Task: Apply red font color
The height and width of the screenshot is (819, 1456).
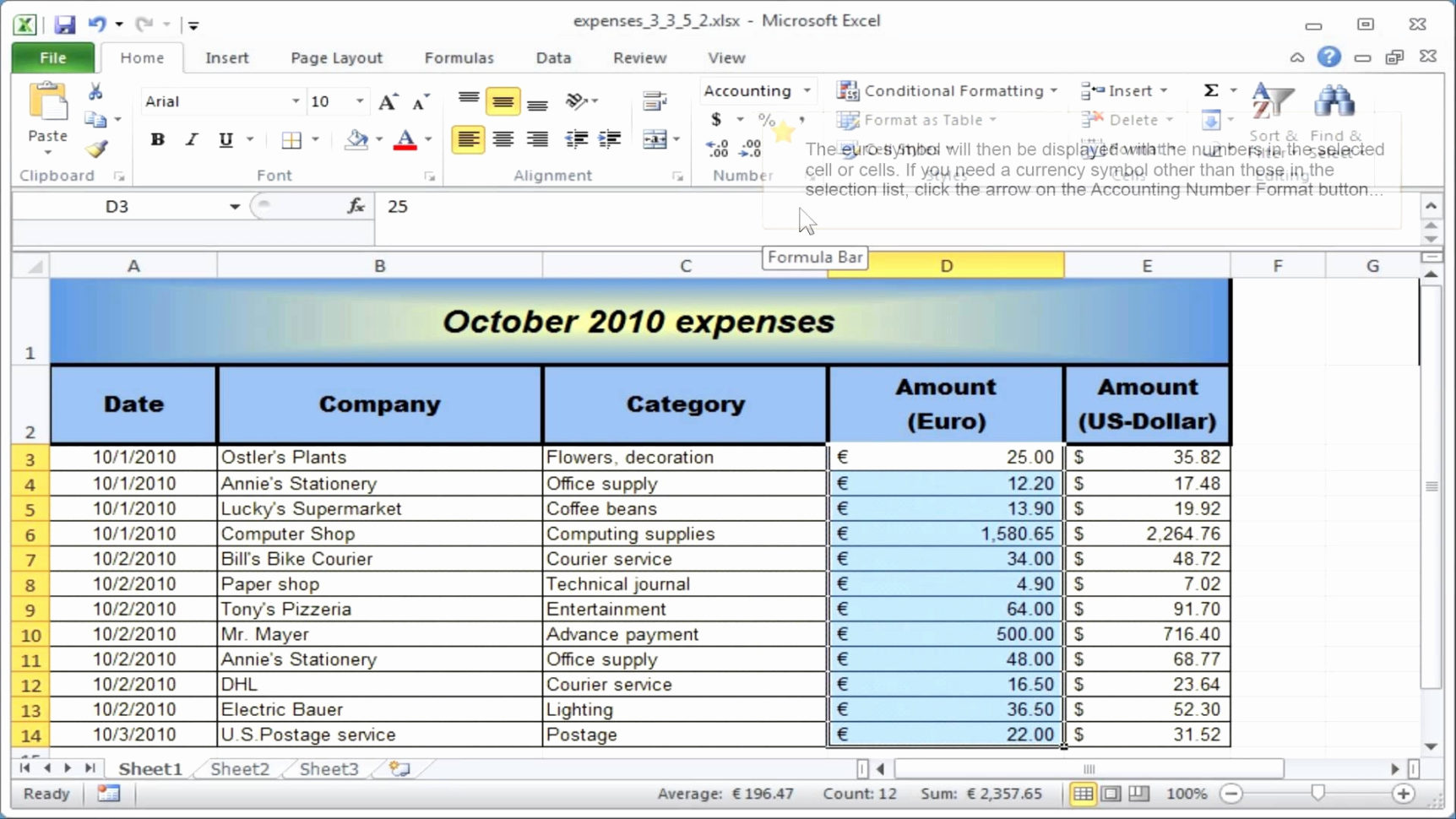Action: pos(406,140)
